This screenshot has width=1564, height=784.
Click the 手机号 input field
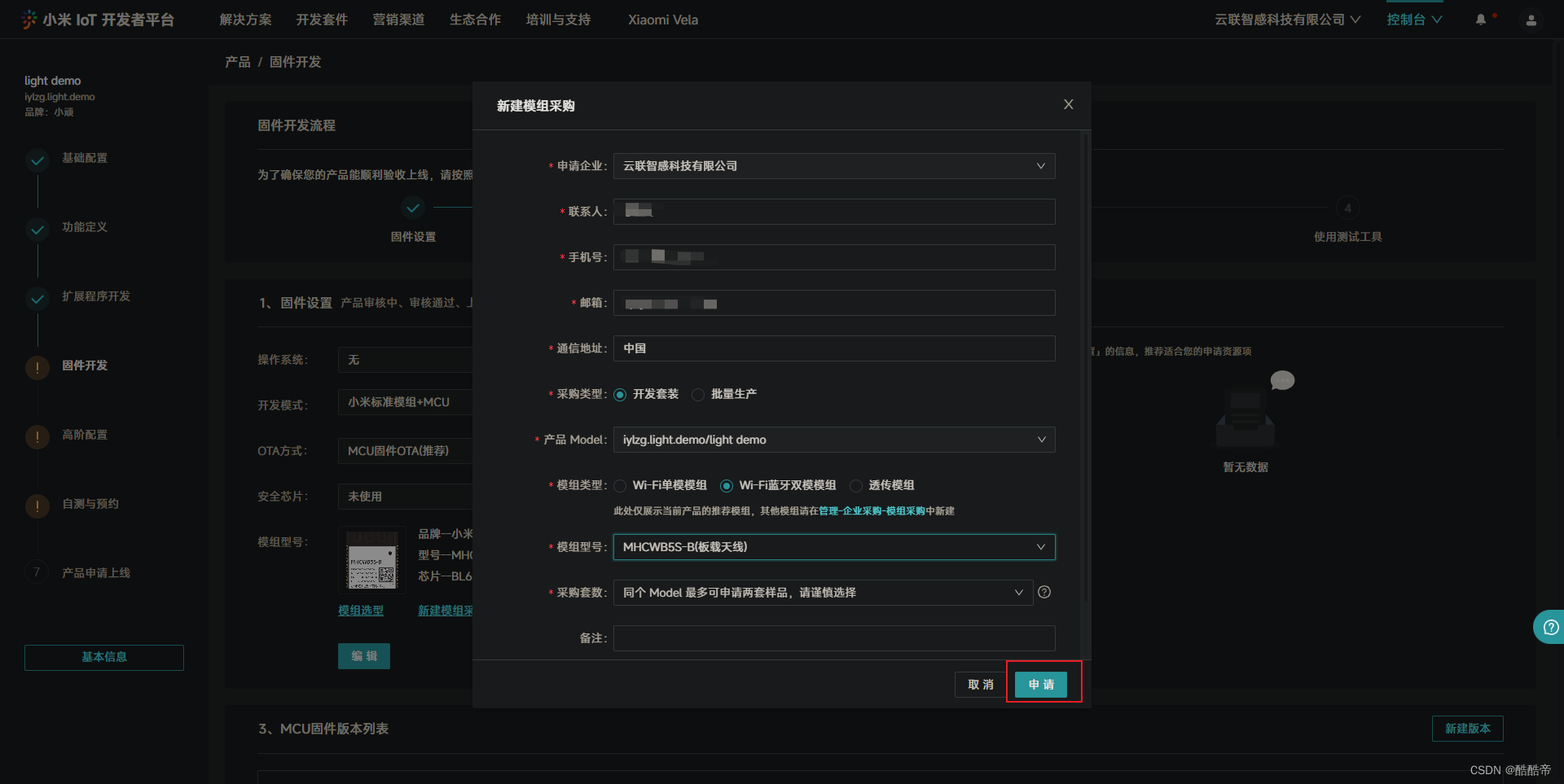pos(834,257)
